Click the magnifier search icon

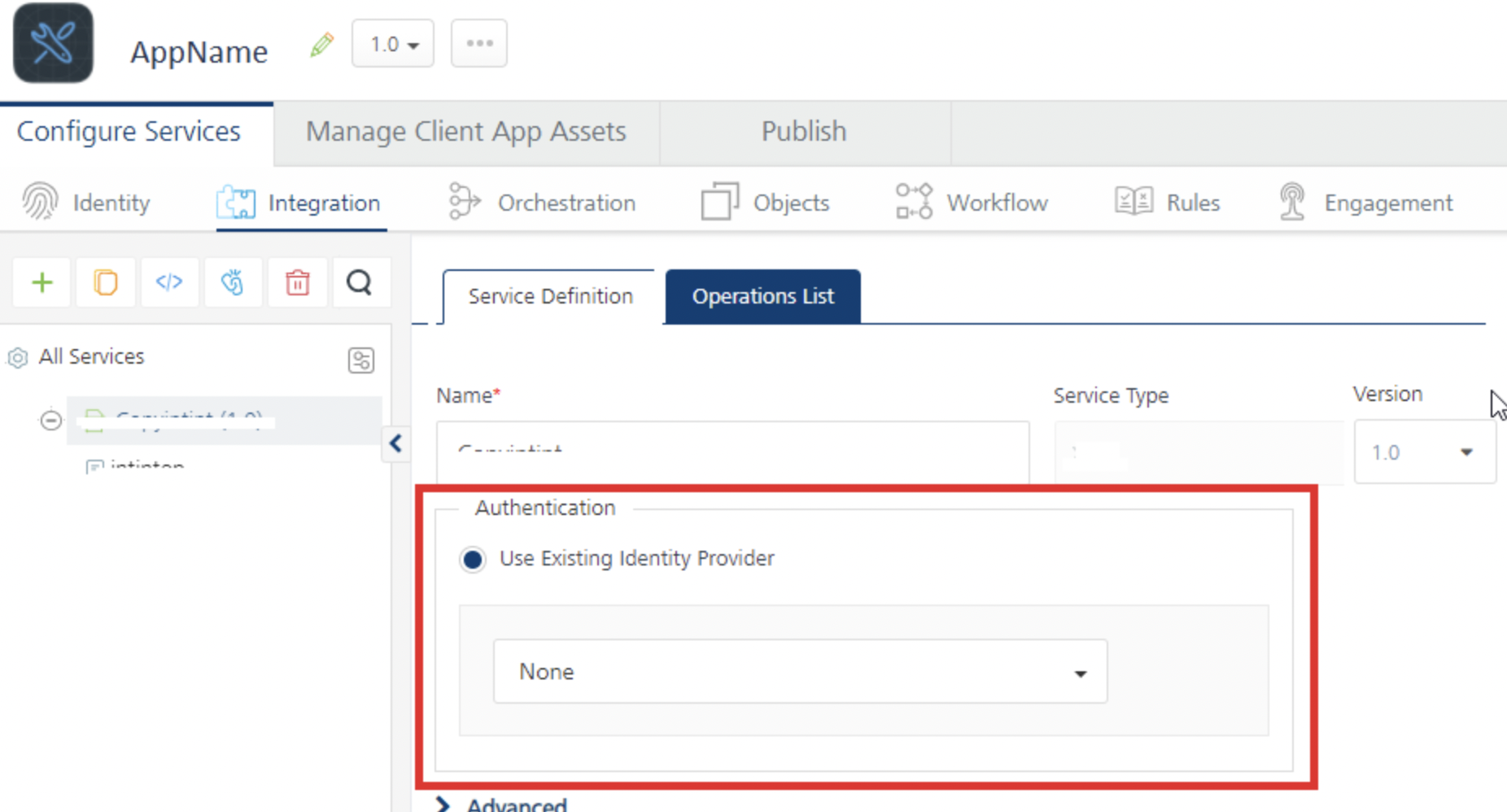point(360,282)
